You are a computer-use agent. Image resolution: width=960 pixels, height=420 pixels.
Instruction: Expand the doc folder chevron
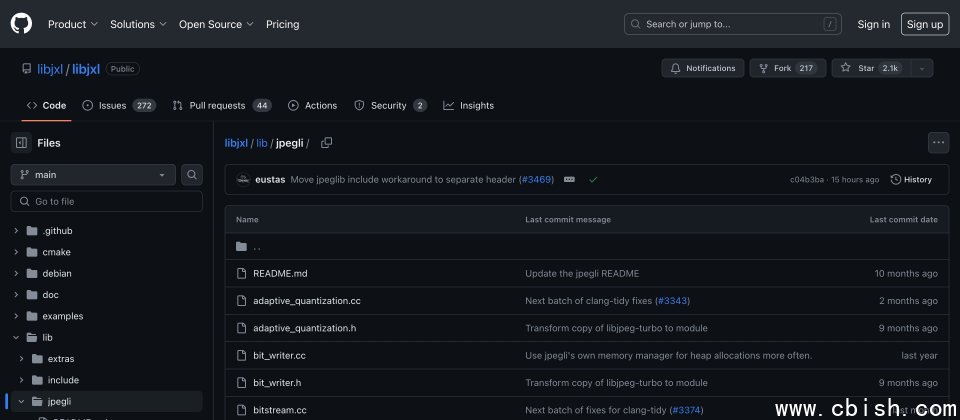coord(17,295)
